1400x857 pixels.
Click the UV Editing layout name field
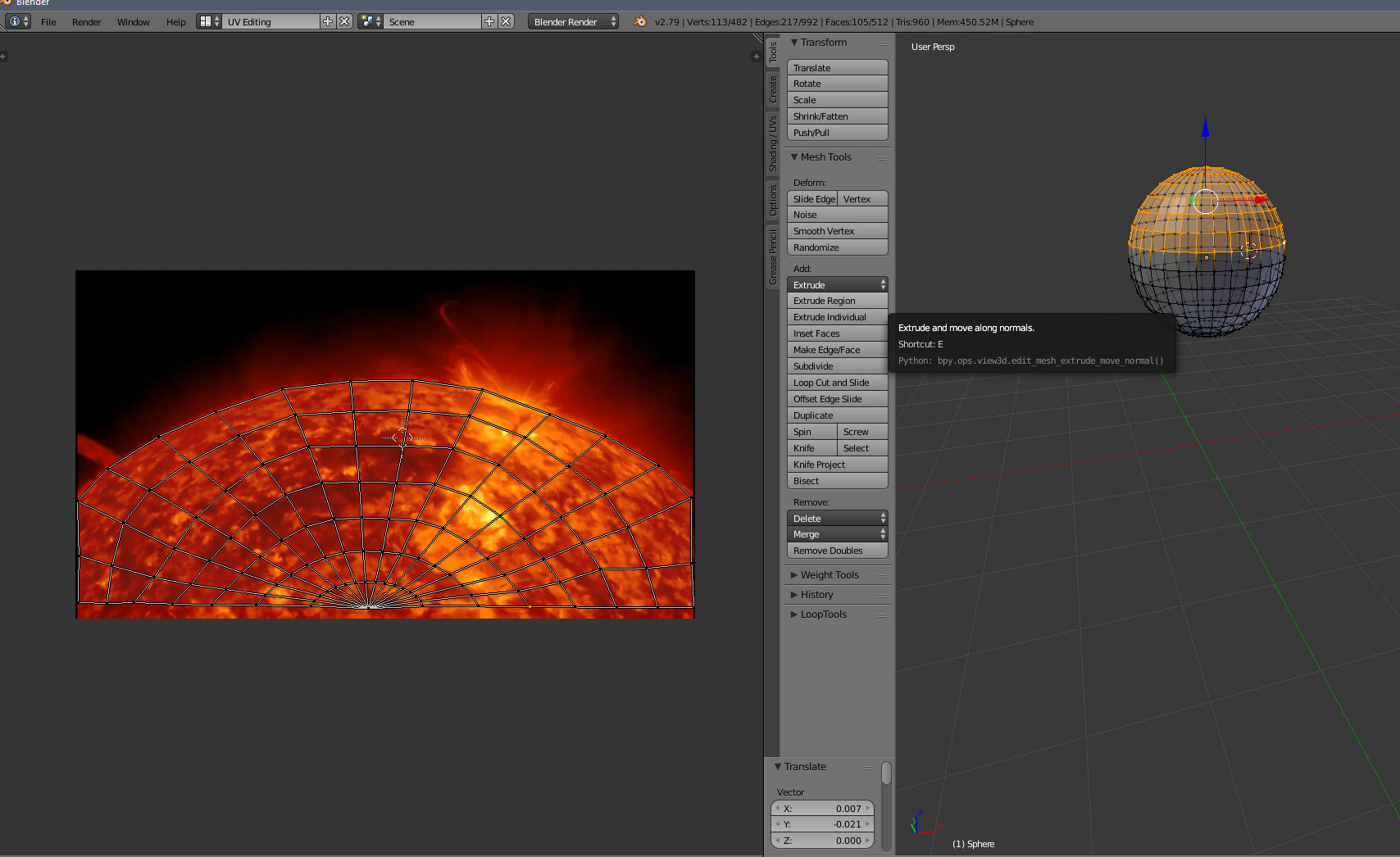click(270, 22)
